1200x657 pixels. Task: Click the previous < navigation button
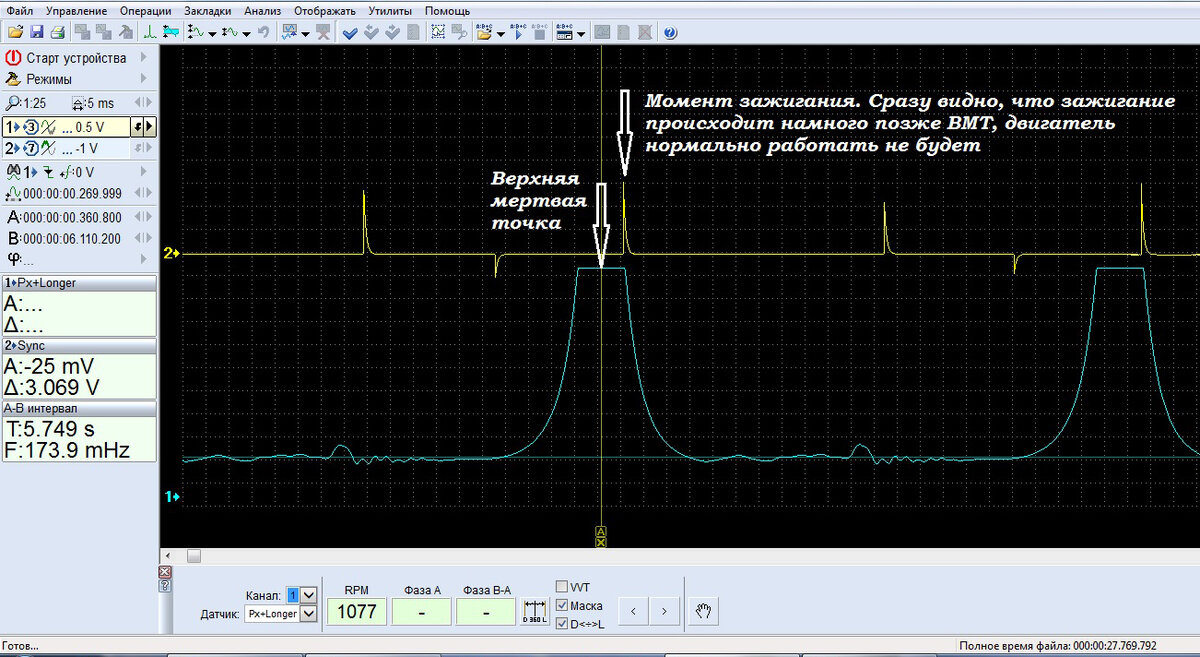(x=634, y=611)
